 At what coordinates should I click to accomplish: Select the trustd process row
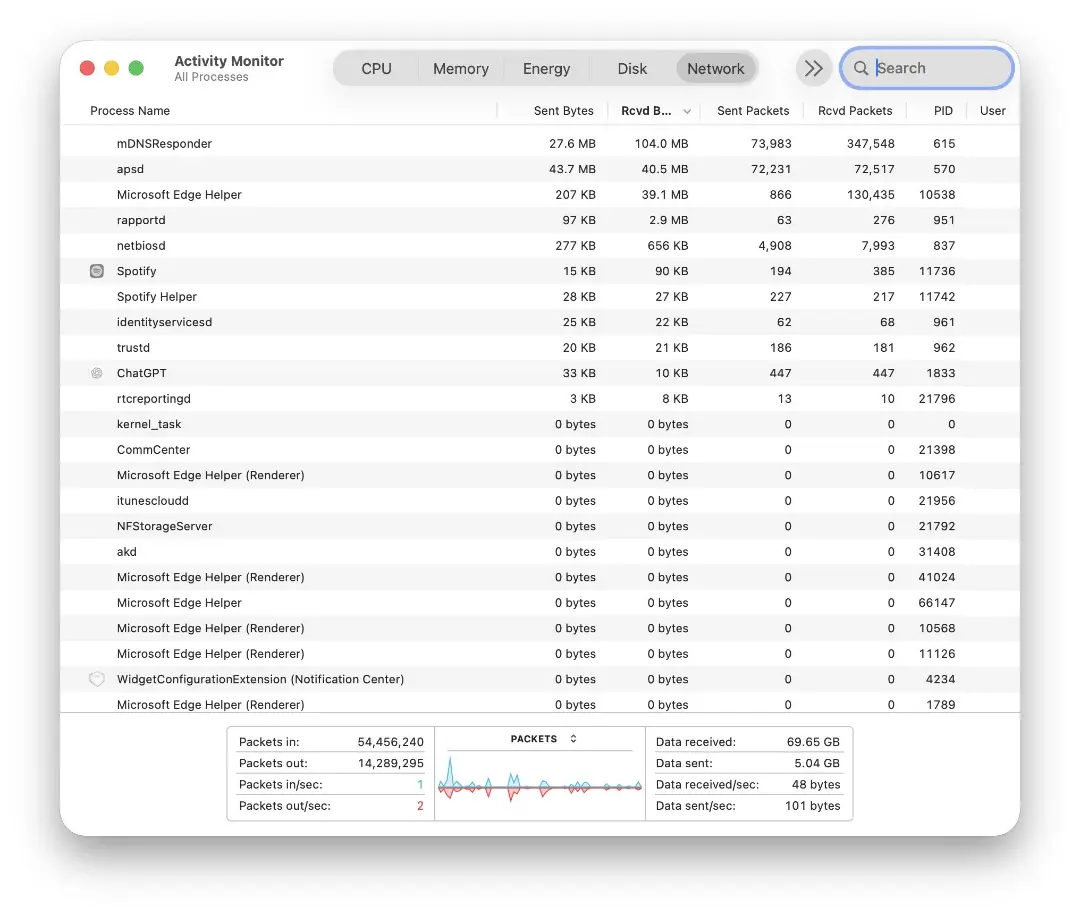click(x=540, y=347)
